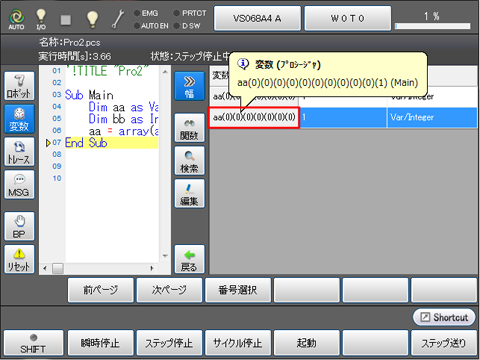The height and width of the screenshot is (360, 480).
Task: Toggle the SHIFT key button
Action: [33, 343]
